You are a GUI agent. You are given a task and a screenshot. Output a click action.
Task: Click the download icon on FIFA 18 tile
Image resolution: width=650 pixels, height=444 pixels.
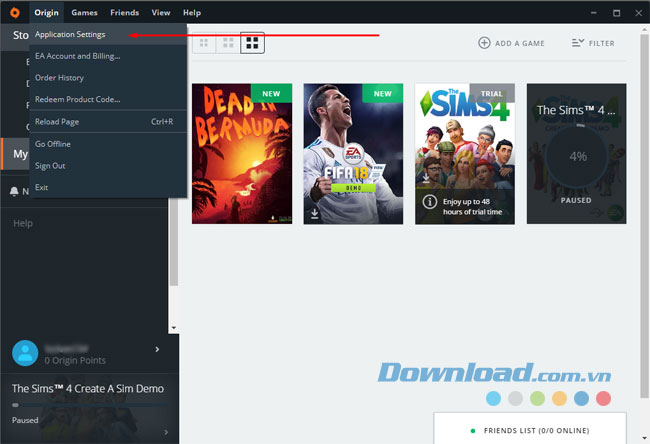[315, 212]
